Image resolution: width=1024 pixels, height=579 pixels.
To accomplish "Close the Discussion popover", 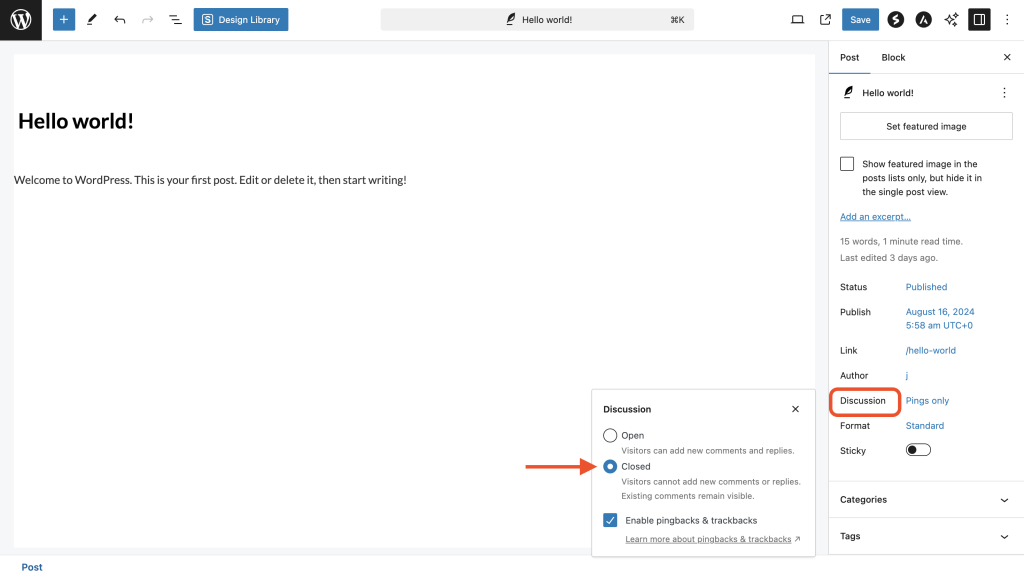I will 795,409.
